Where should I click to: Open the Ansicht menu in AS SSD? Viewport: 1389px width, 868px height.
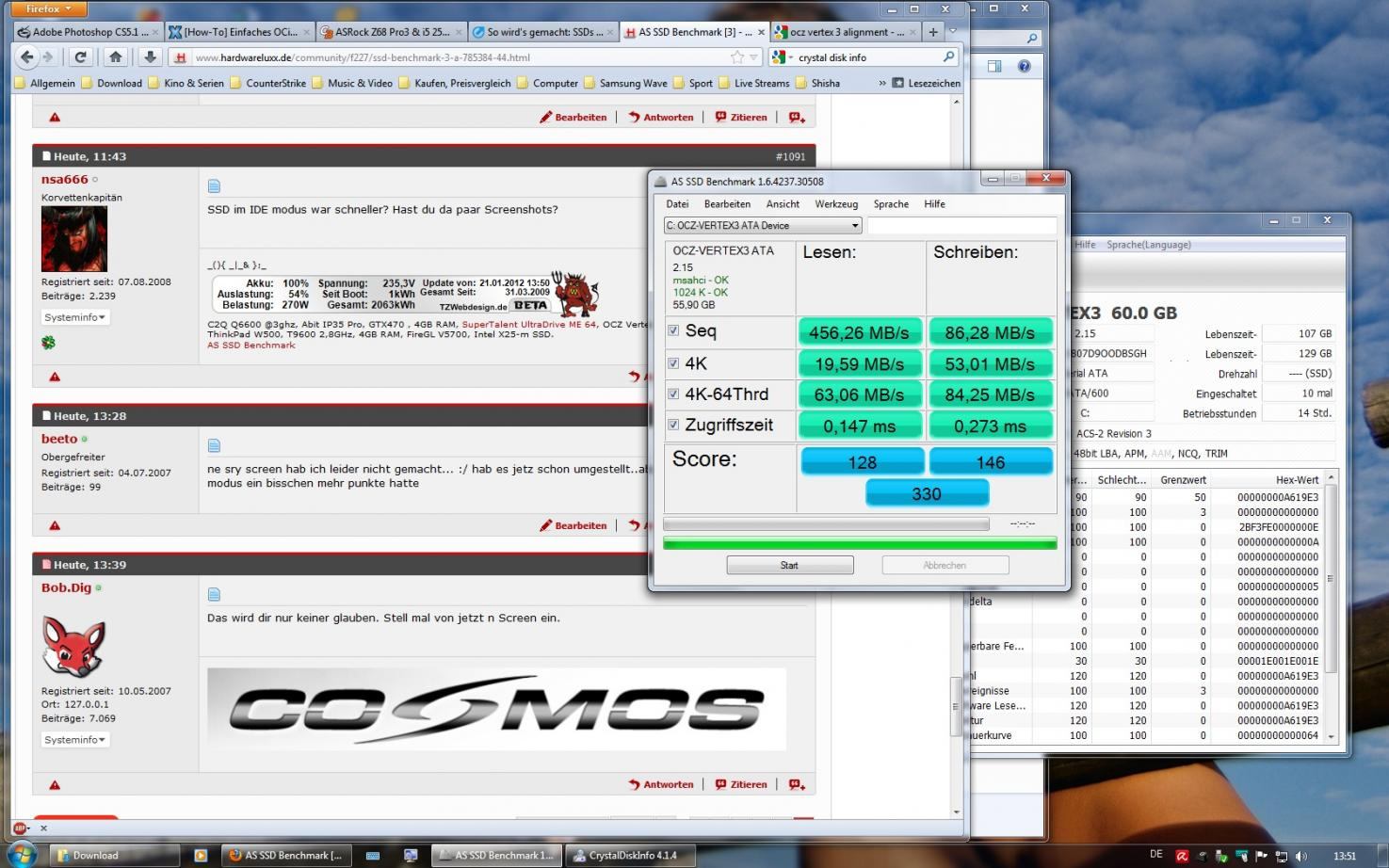(783, 204)
